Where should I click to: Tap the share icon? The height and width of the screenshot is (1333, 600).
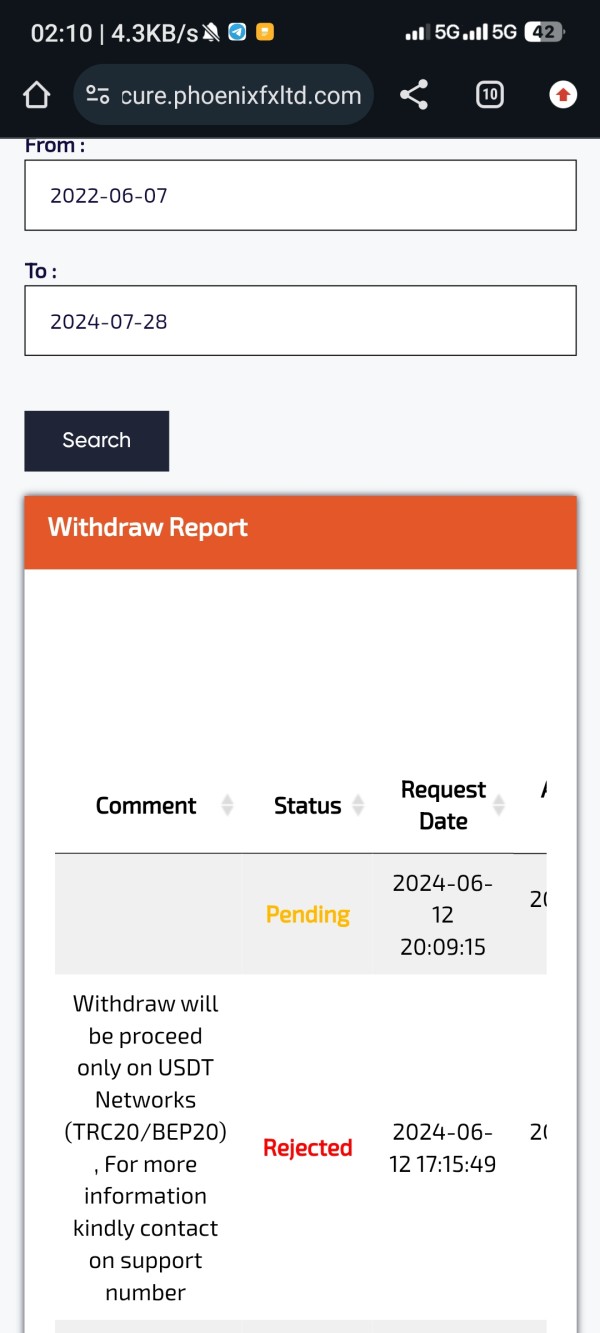[x=414, y=95]
